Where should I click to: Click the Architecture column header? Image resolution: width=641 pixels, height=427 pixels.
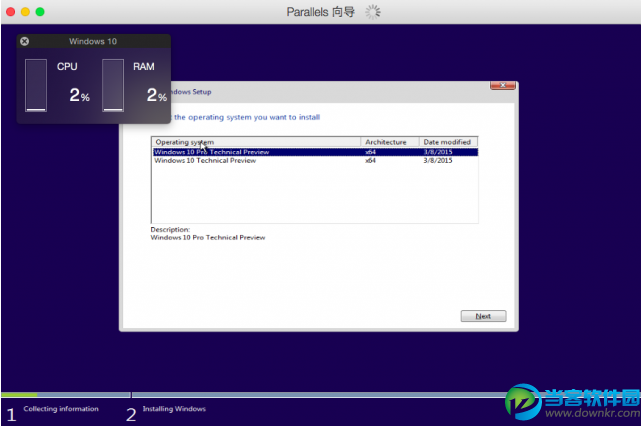click(x=390, y=142)
